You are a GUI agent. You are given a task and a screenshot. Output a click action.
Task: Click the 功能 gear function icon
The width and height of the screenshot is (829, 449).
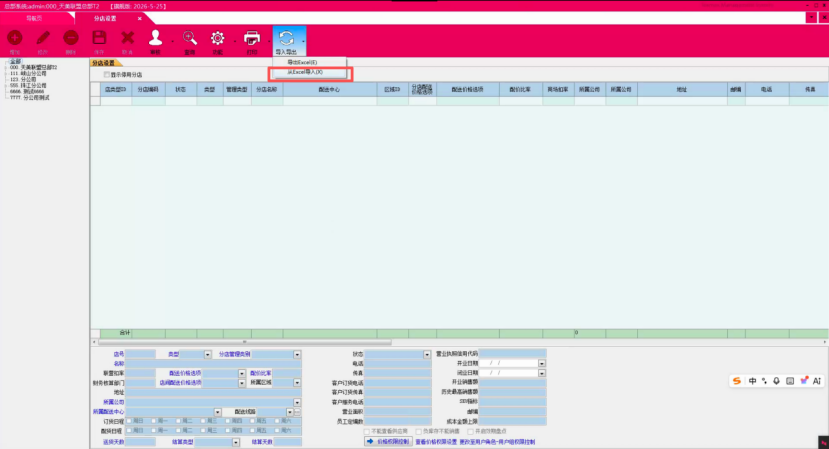click(217, 38)
